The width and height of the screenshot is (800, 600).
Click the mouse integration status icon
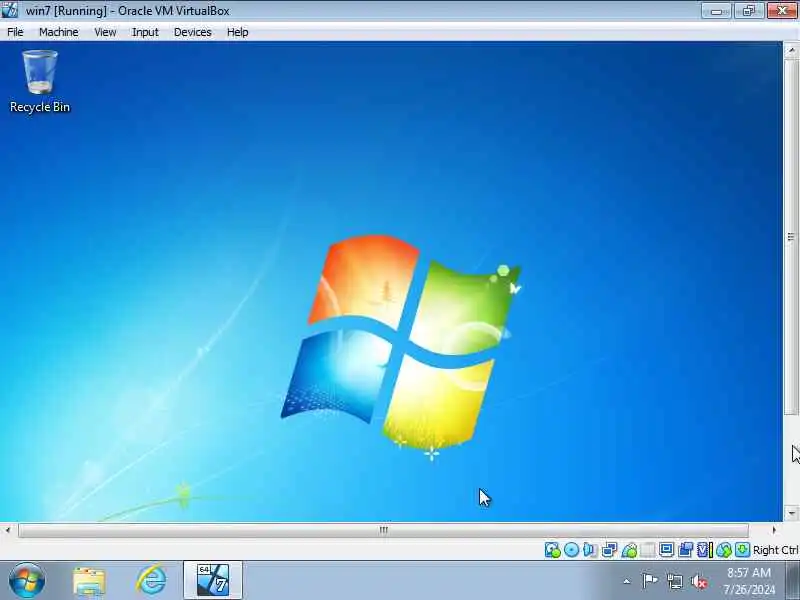coord(723,550)
